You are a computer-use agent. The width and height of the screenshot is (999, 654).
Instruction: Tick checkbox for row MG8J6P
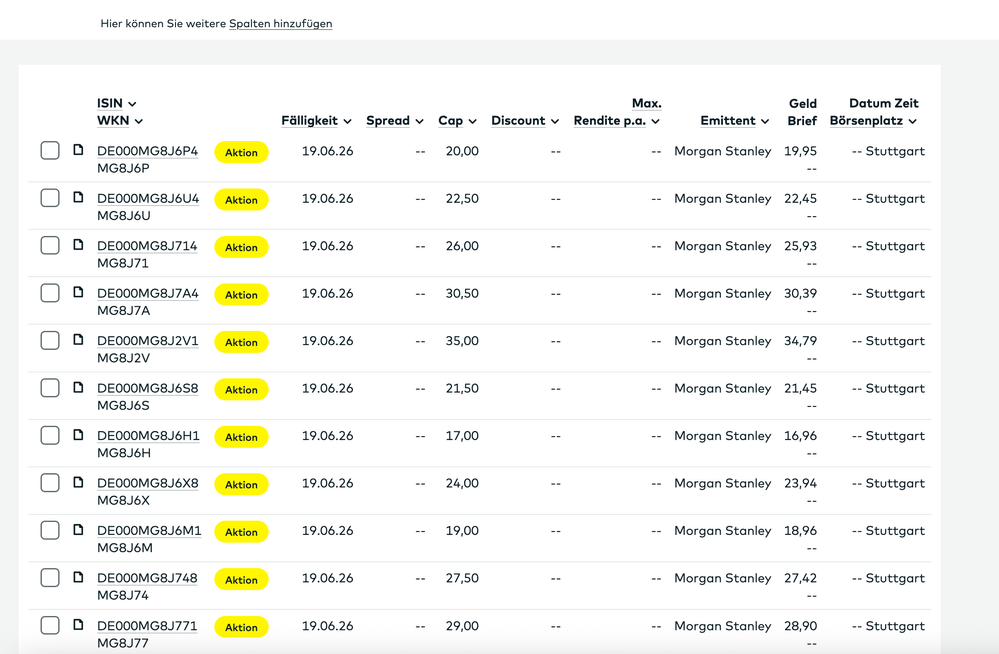(50, 150)
